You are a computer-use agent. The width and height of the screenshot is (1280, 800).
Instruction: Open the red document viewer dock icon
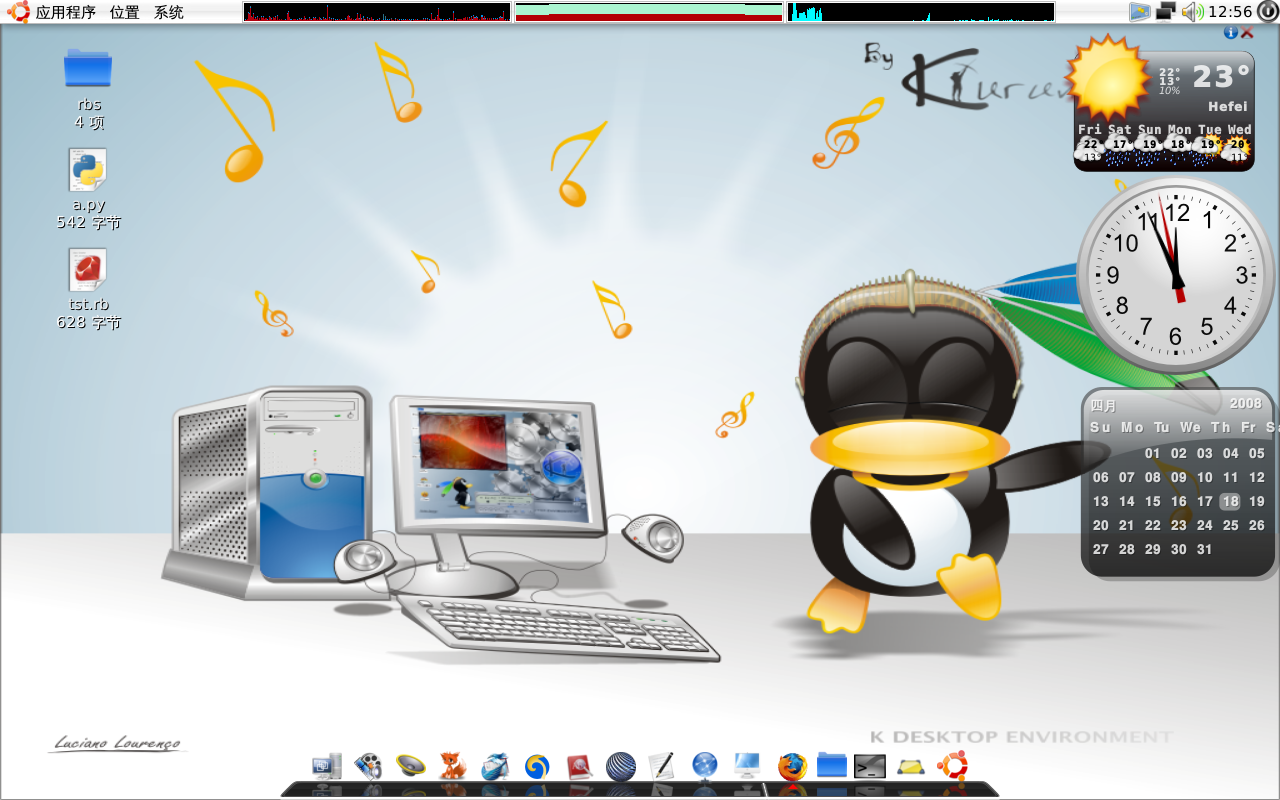click(x=579, y=767)
